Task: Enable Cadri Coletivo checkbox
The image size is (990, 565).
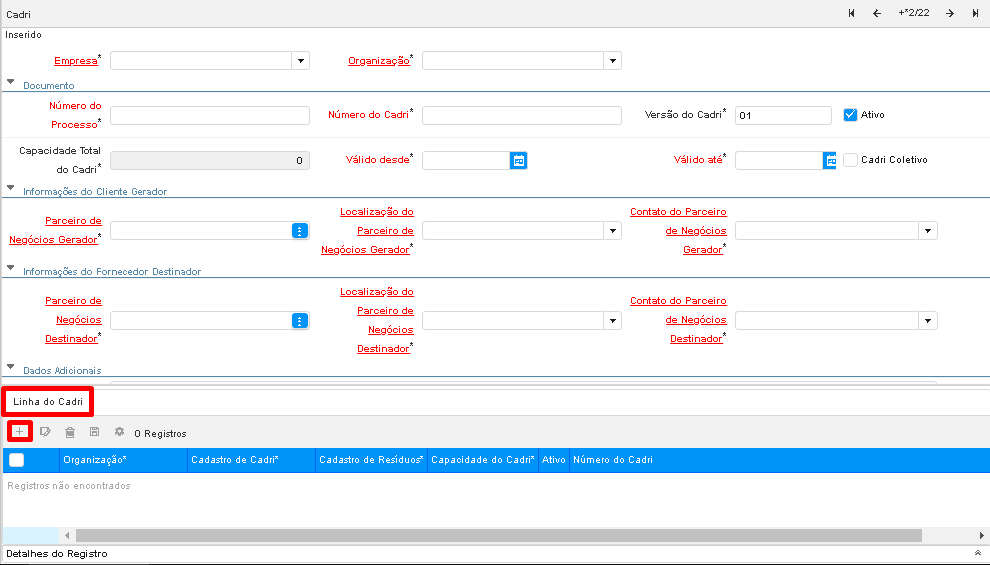Action: [x=850, y=160]
